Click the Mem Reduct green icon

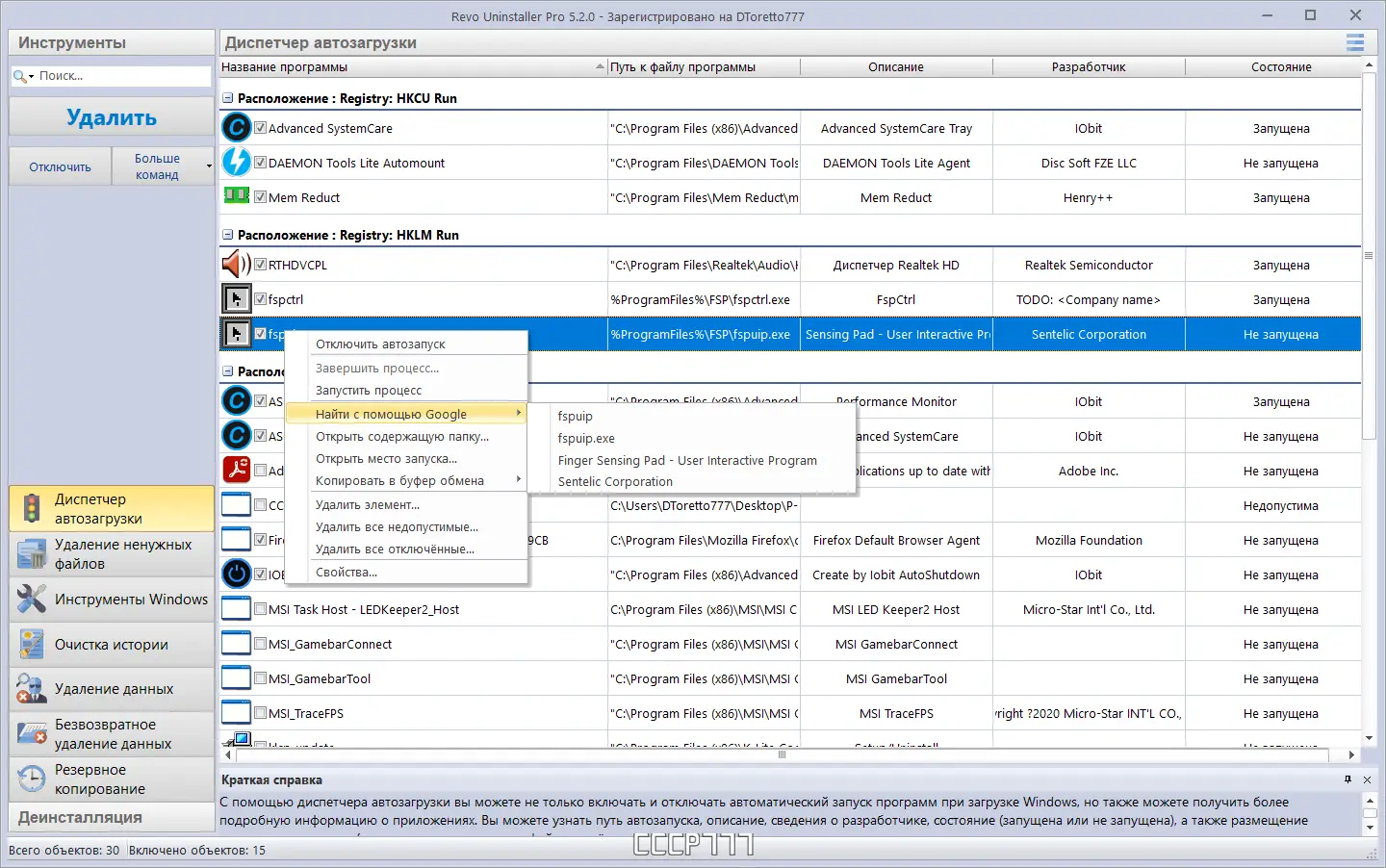pos(237,196)
